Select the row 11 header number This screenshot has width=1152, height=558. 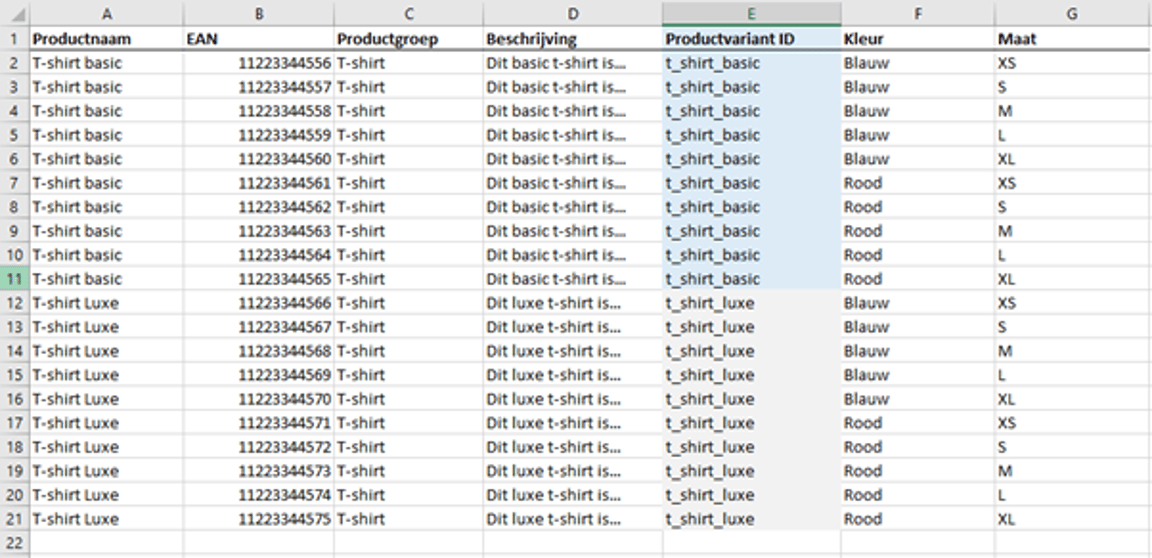click(x=14, y=279)
